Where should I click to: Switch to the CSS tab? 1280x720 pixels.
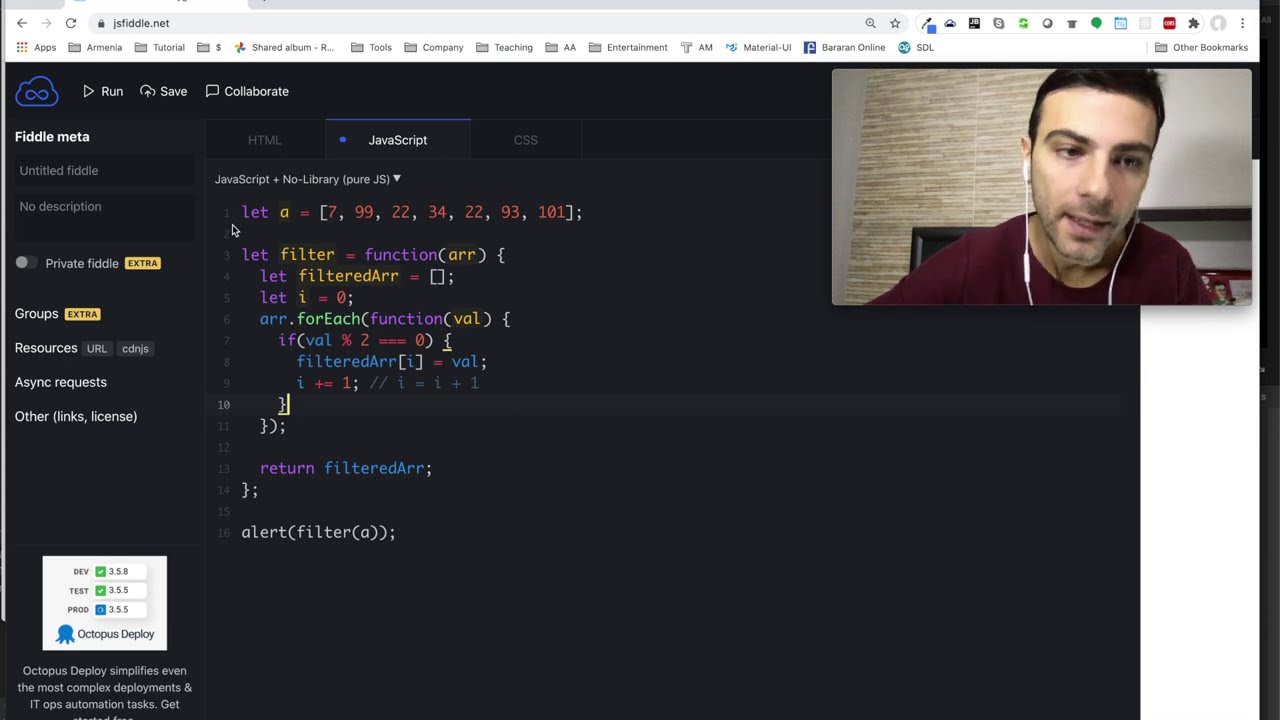pos(526,140)
